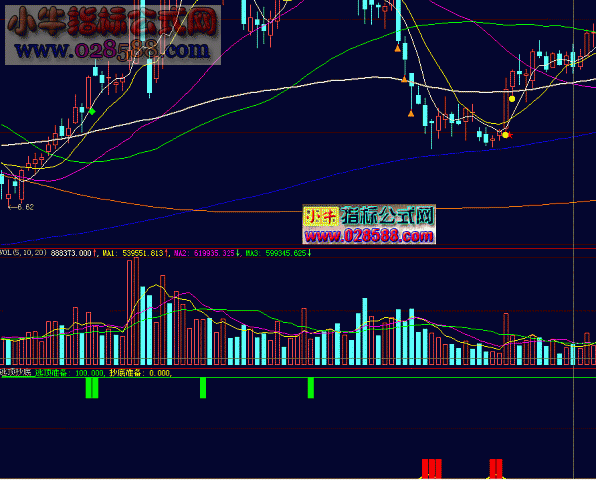Click the red up arrow after VOL value
This screenshot has height=480, width=596.
pyautogui.click(x=94, y=253)
